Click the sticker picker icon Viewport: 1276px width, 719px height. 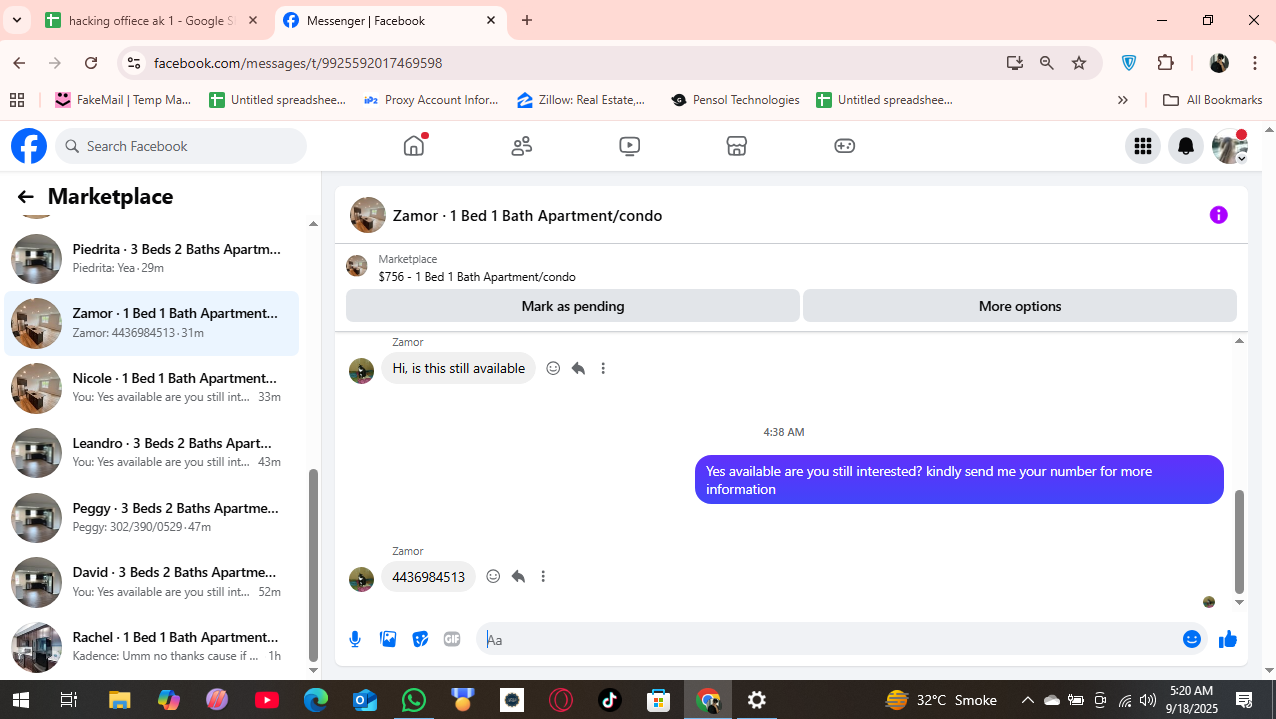(x=420, y=639)
